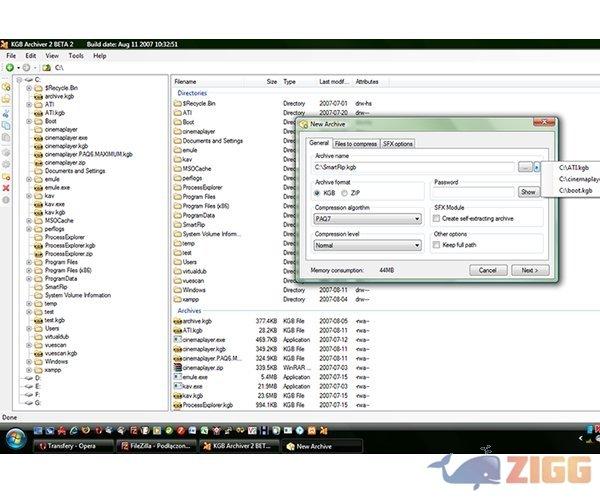
Task: Open the Compression level Normal dropdown
Action: [x=367, y=245]
